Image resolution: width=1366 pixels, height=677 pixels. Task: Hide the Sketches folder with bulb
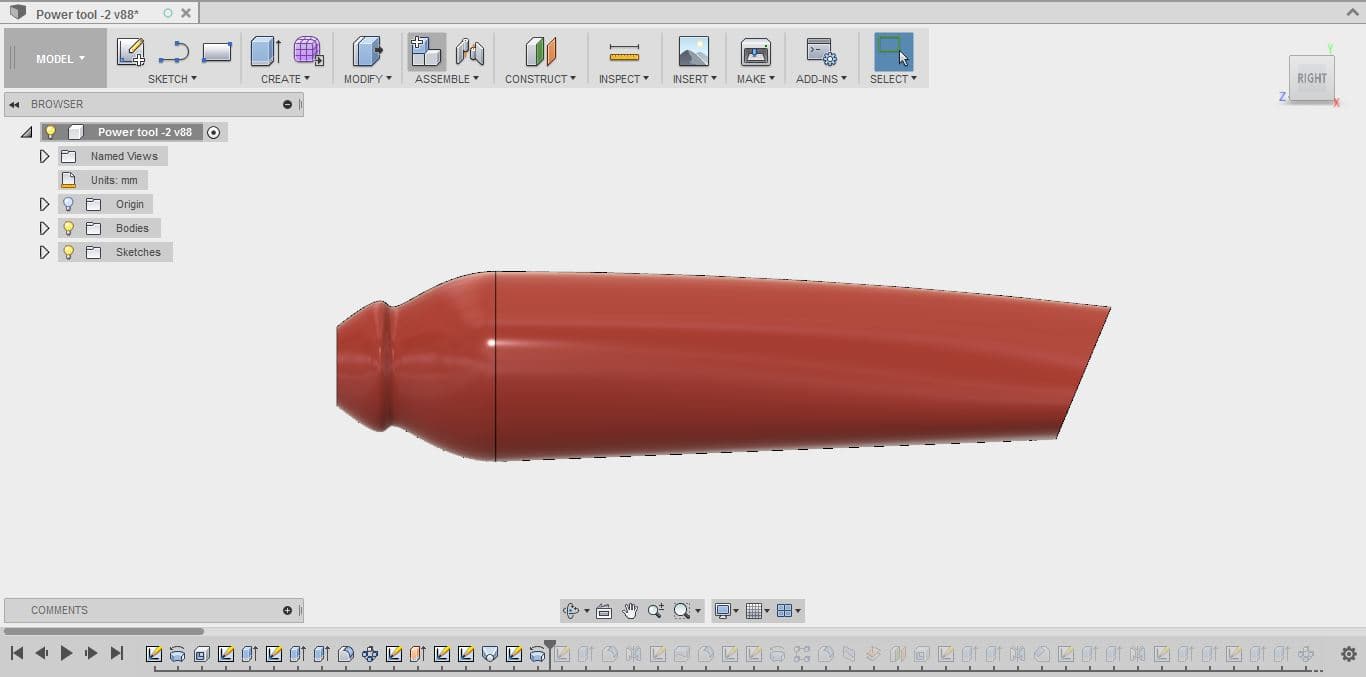tap(68, 252)
